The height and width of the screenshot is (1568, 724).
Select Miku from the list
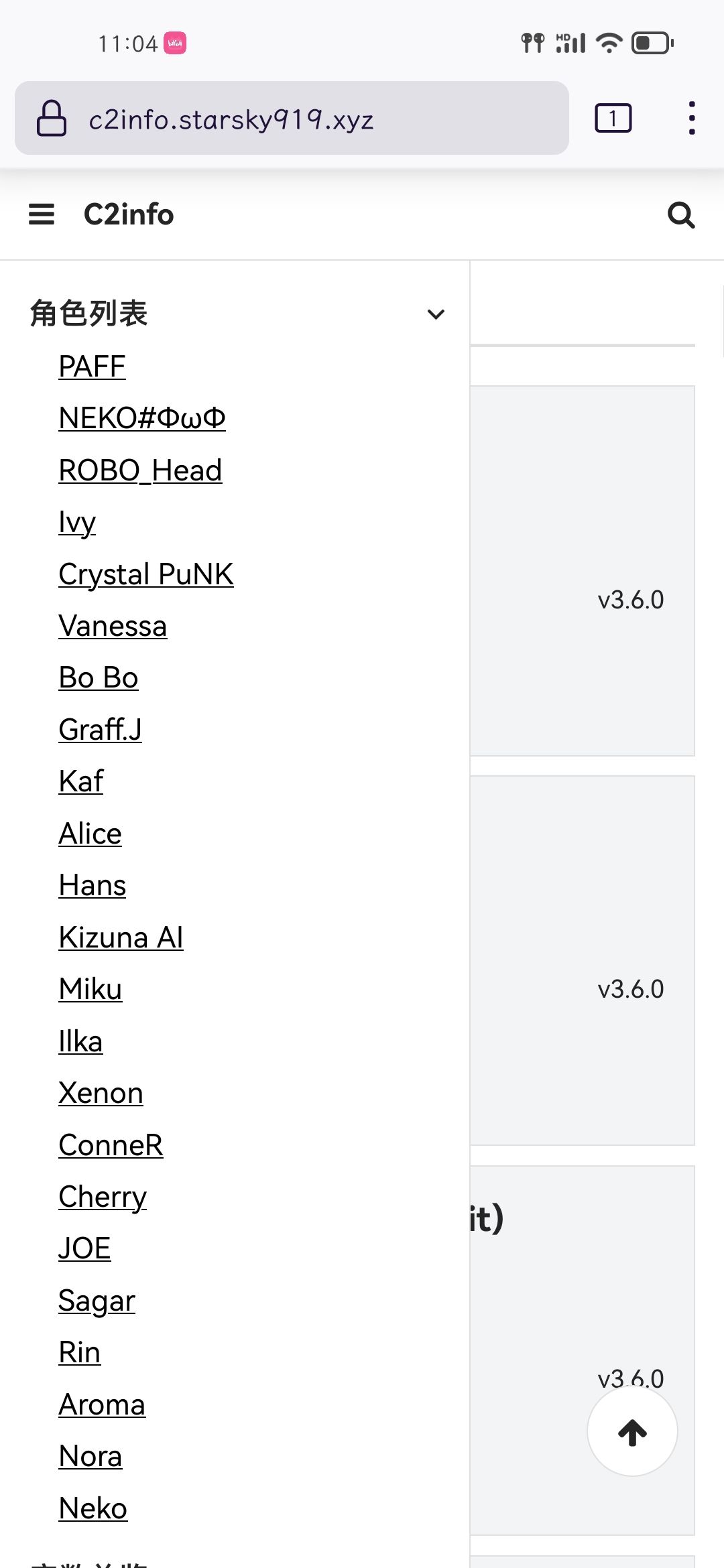coord(90,989)
